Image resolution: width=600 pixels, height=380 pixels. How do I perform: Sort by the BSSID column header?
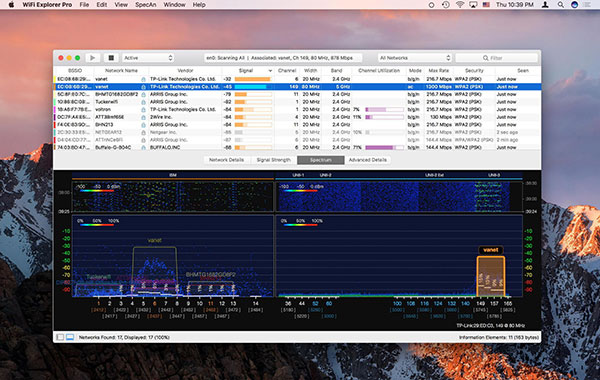(x=75, y=70)
